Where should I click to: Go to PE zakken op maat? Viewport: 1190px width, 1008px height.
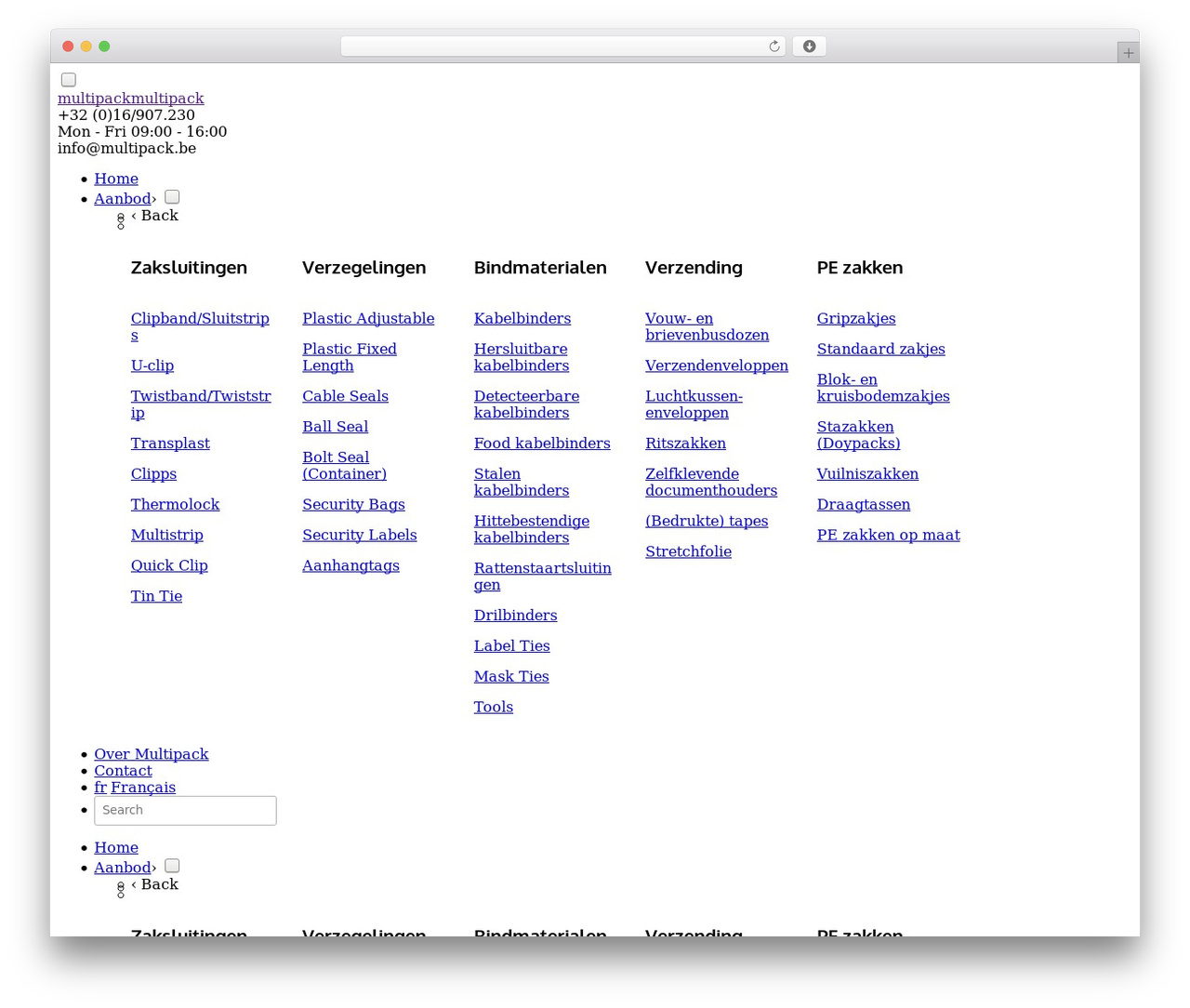click(x=889, y=535)
